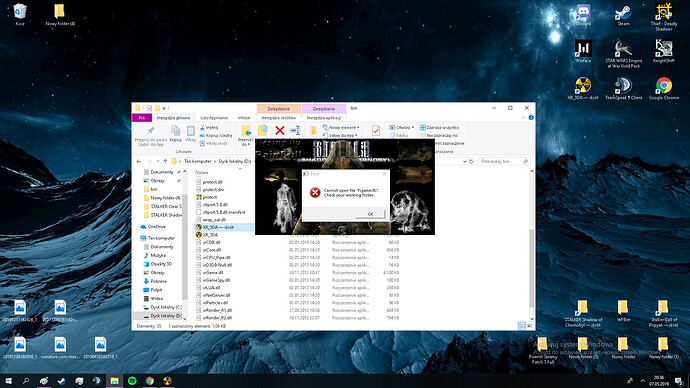This screenshot has height=388, width=690.
Task: Open Kosz recycle bin on desktop
Action: pyautogui.click(x=20, y=15)
